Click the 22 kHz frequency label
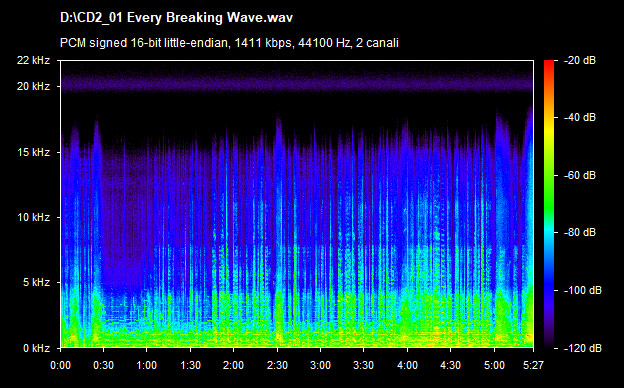The image size is (624, 388). (x=33, y=60)
